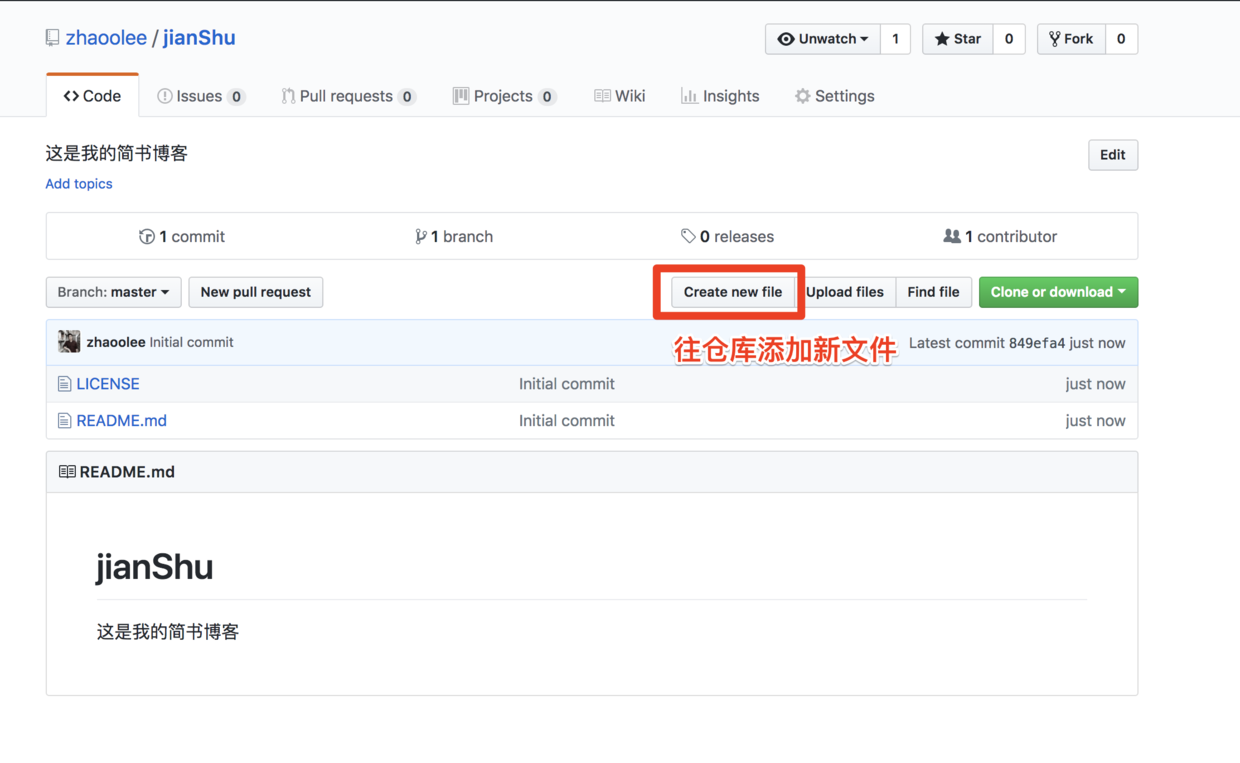The width and height of the screenshot is (1240, 763).
Task: Click the stargazers count next to Star
Action: (1009, 39)
